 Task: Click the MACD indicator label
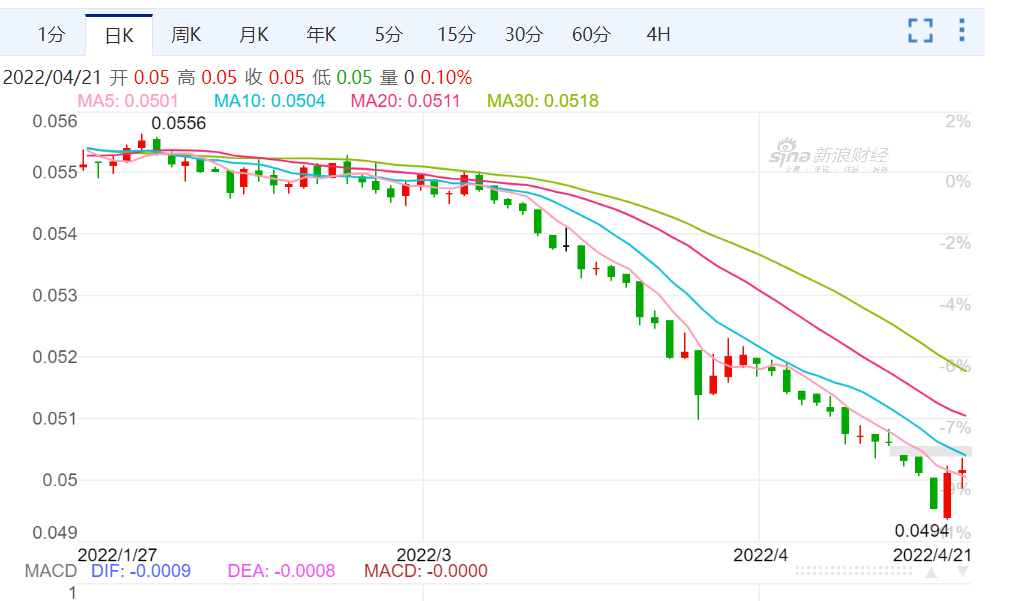50,571
